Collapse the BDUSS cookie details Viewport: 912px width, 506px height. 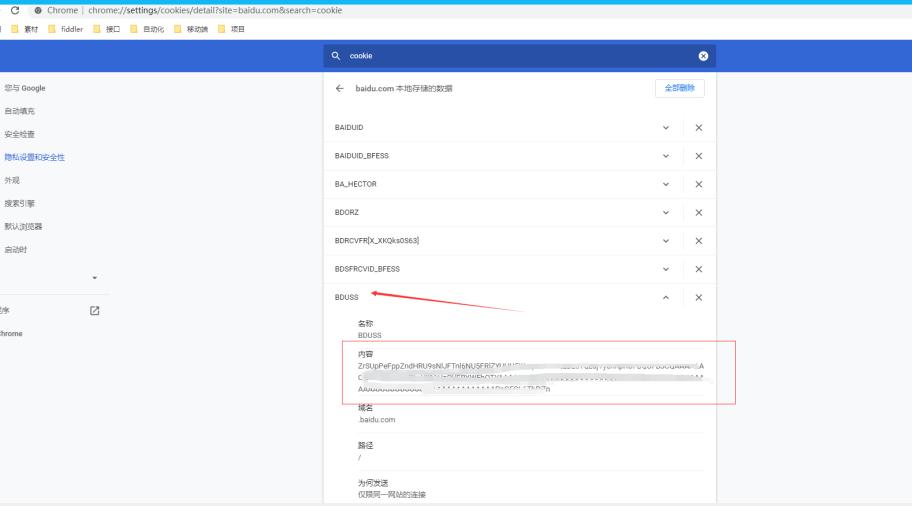tap(665, 297)
